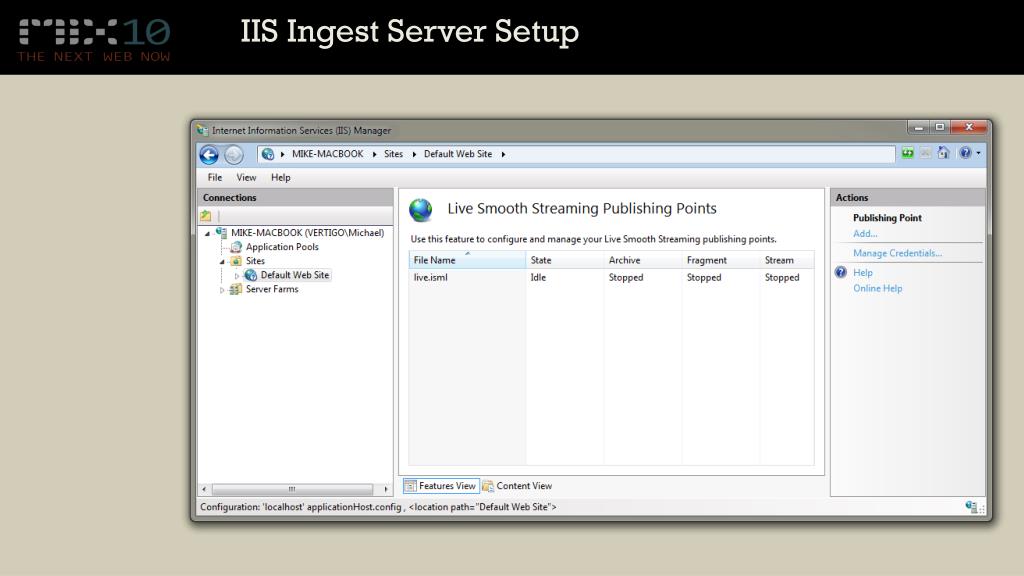Click the Idle state cell

point(538,278)
